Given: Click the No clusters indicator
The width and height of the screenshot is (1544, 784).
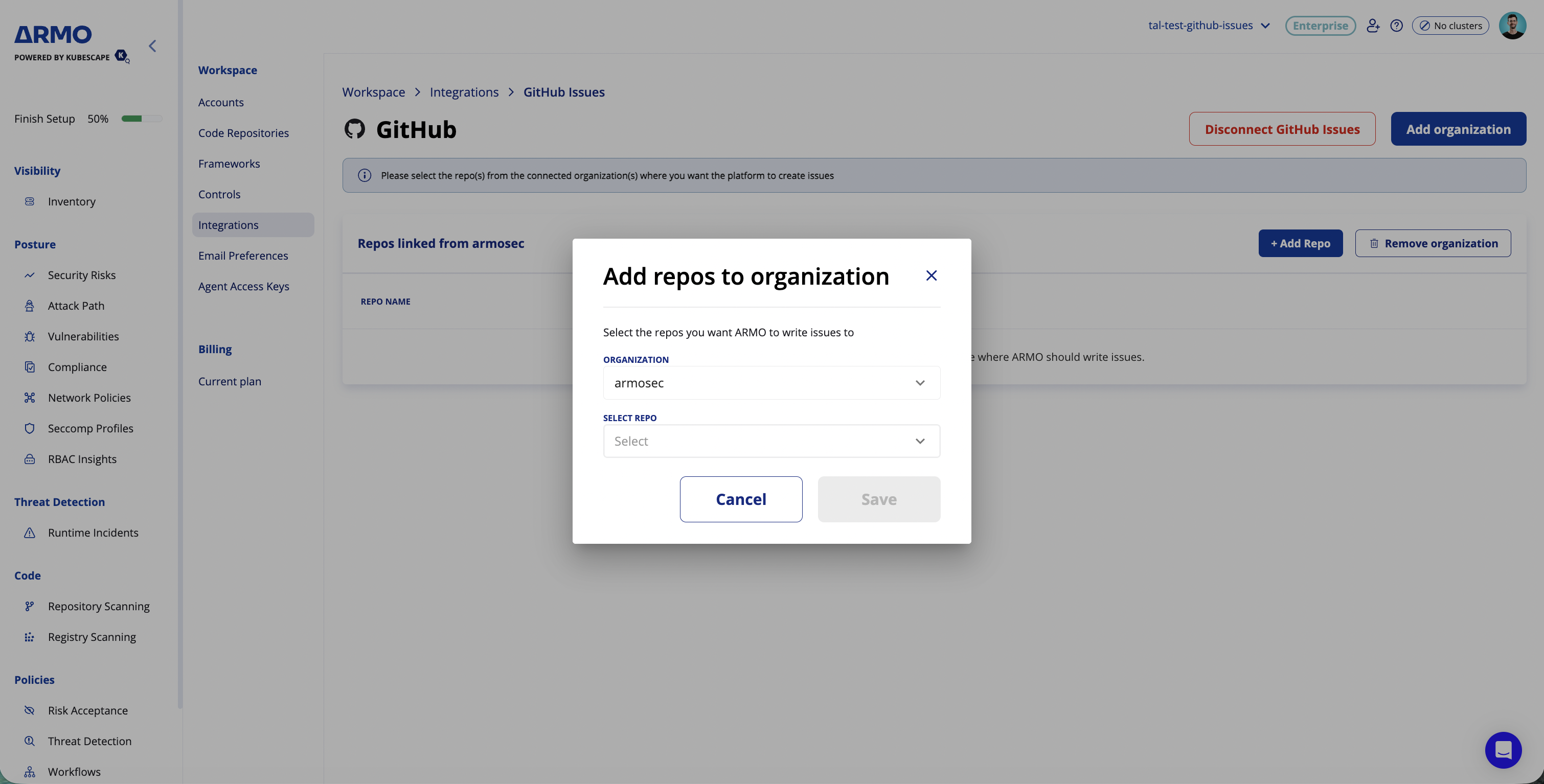Looking at the screenshot, I should pos(1450,26).
